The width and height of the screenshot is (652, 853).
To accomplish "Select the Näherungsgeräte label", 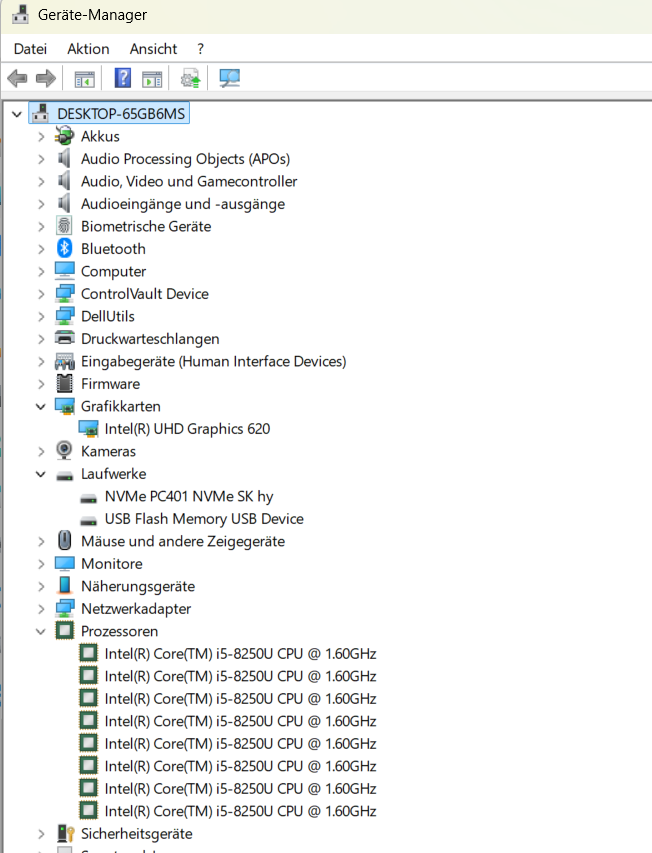I will pyautogui.click(x=138, y=586).
